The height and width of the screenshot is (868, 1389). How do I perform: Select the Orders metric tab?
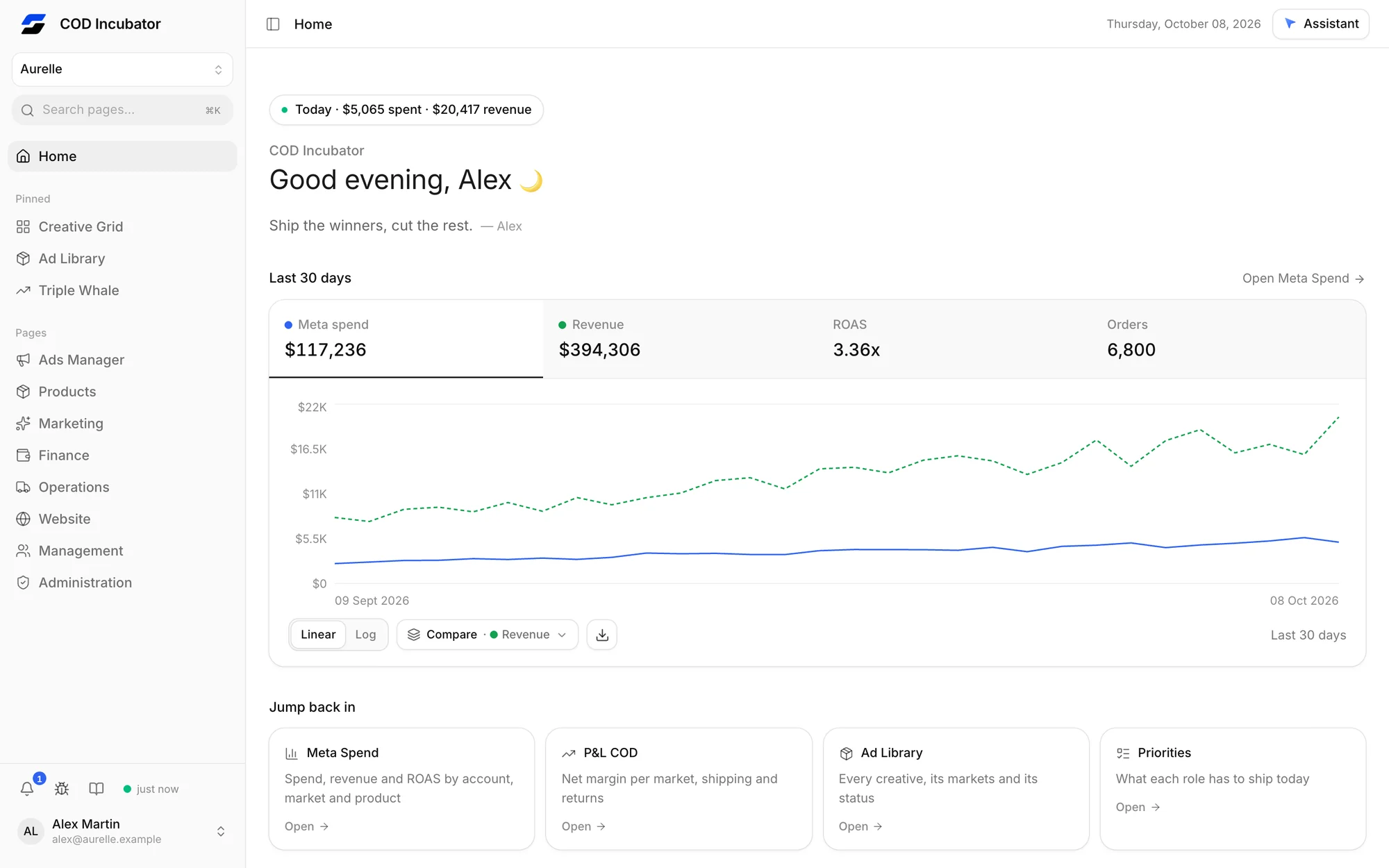click(x=1229, y=339)
